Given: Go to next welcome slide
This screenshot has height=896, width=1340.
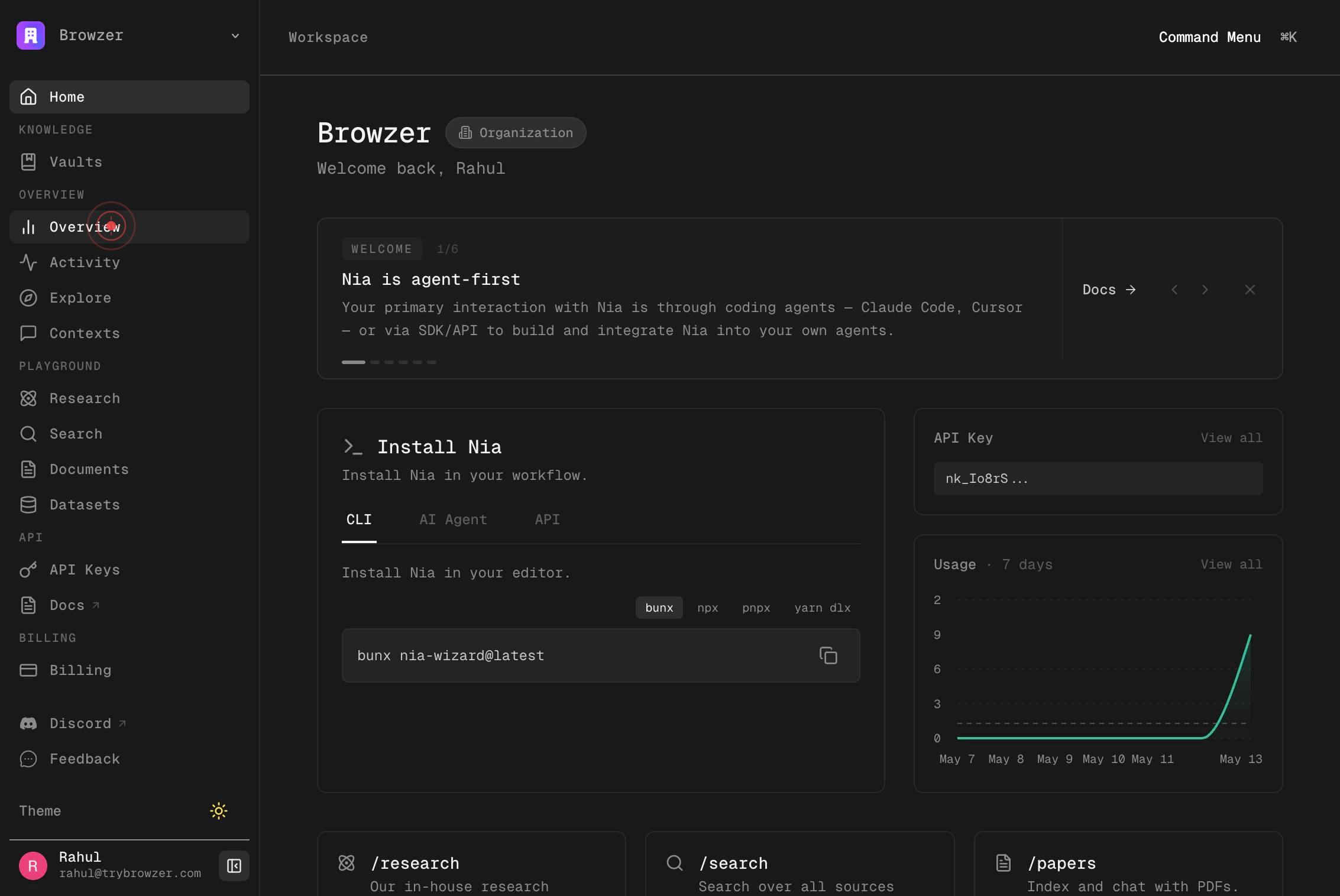Looking at the screenshot, I should (x=1205, y=290).
